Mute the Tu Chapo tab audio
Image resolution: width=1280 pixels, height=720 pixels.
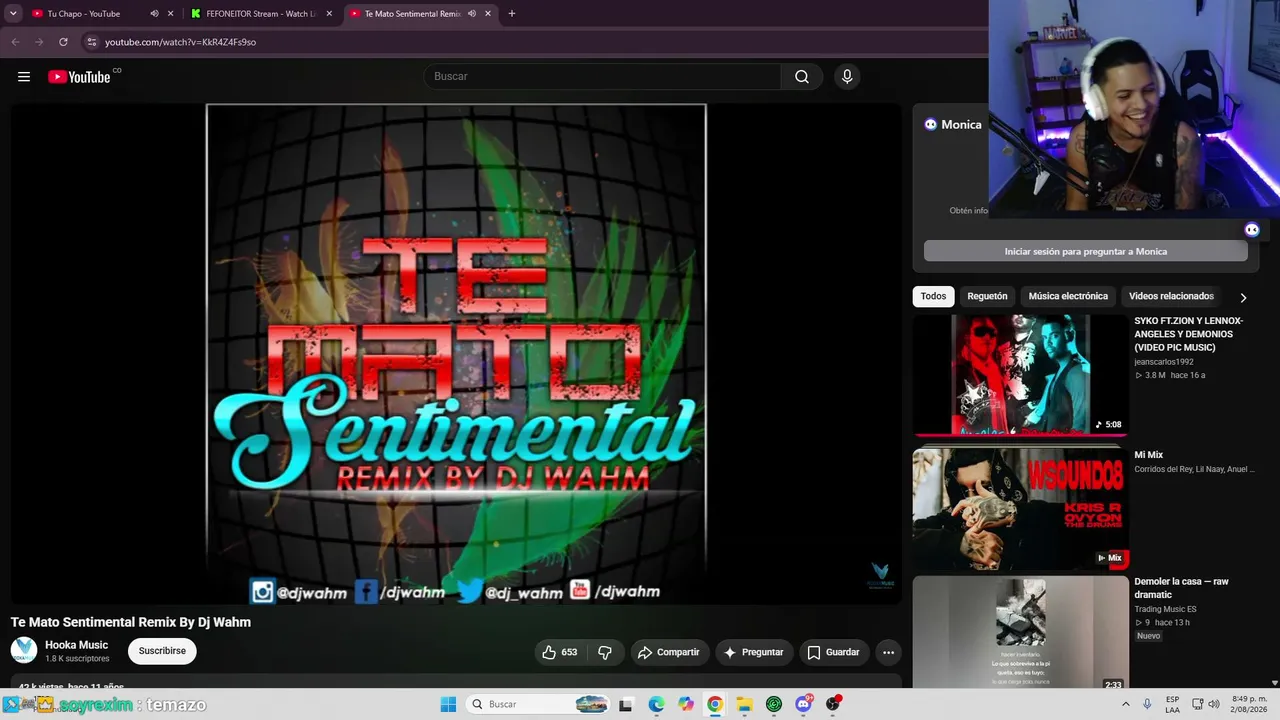154,14
